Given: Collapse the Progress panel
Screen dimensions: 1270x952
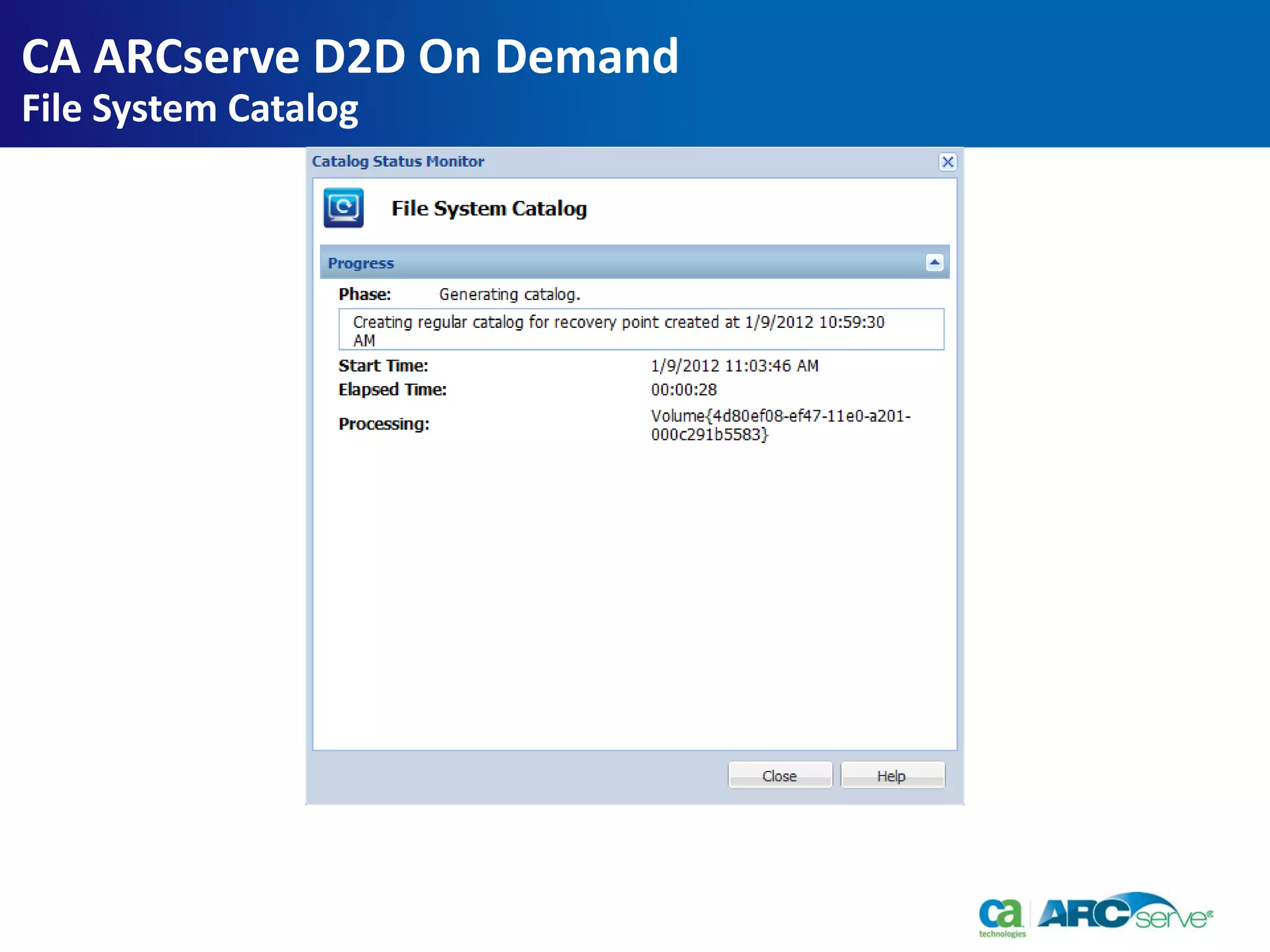Looking at the screenshot, I should coord(935,263).
